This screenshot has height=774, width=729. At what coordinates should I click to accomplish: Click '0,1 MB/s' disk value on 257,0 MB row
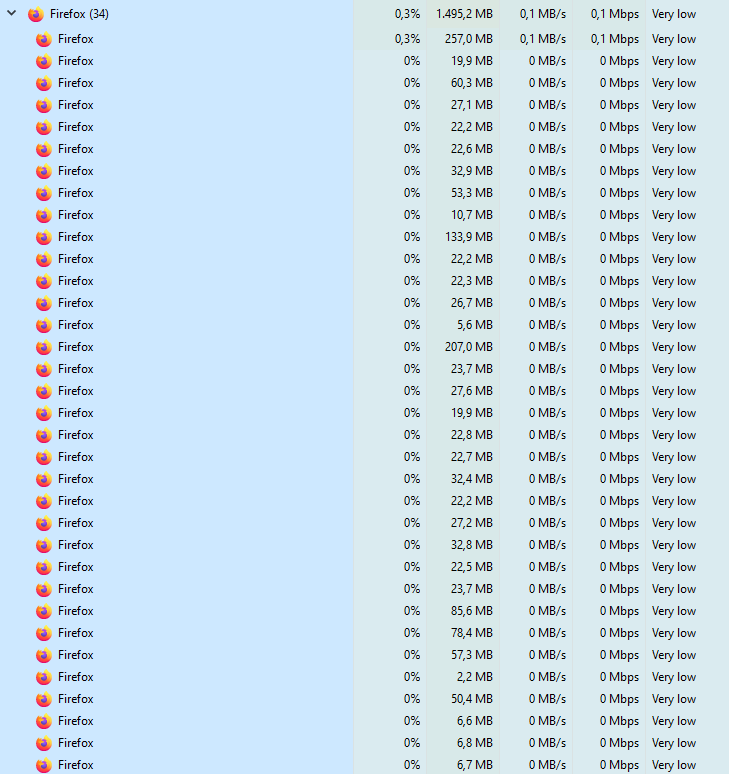pos(542,39)
